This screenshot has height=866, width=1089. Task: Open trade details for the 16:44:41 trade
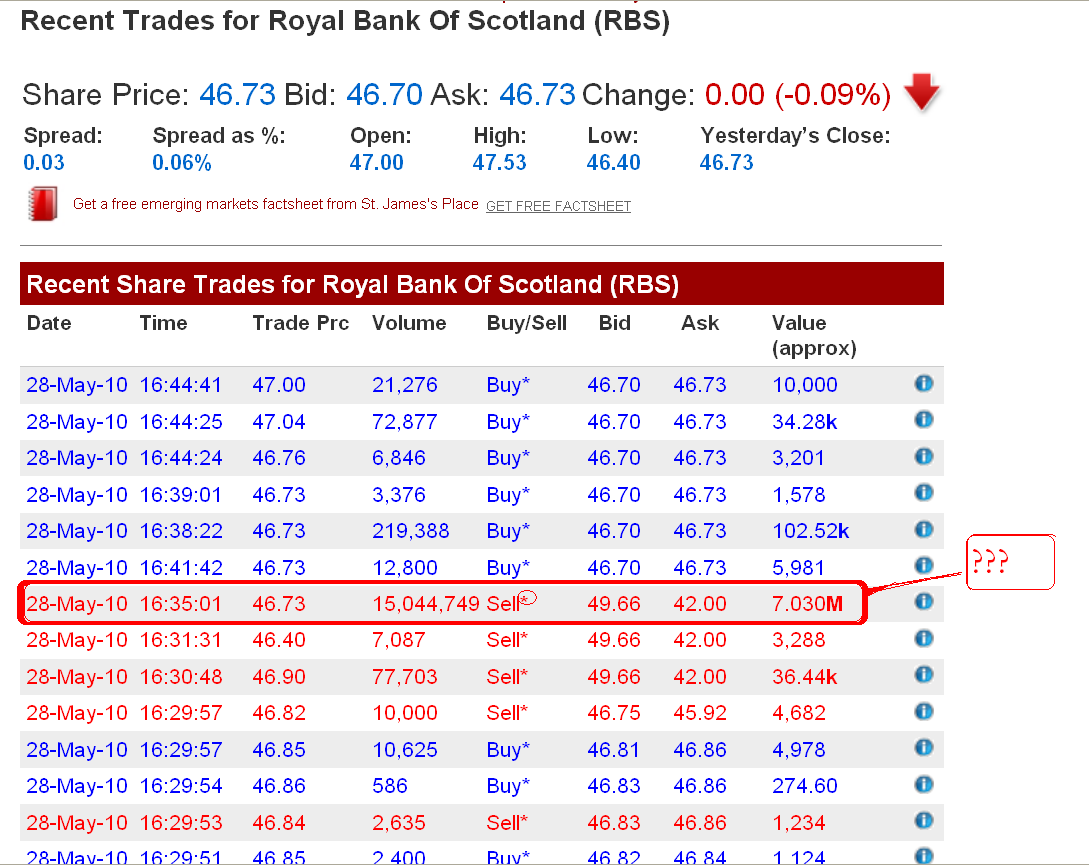point(923,384)
